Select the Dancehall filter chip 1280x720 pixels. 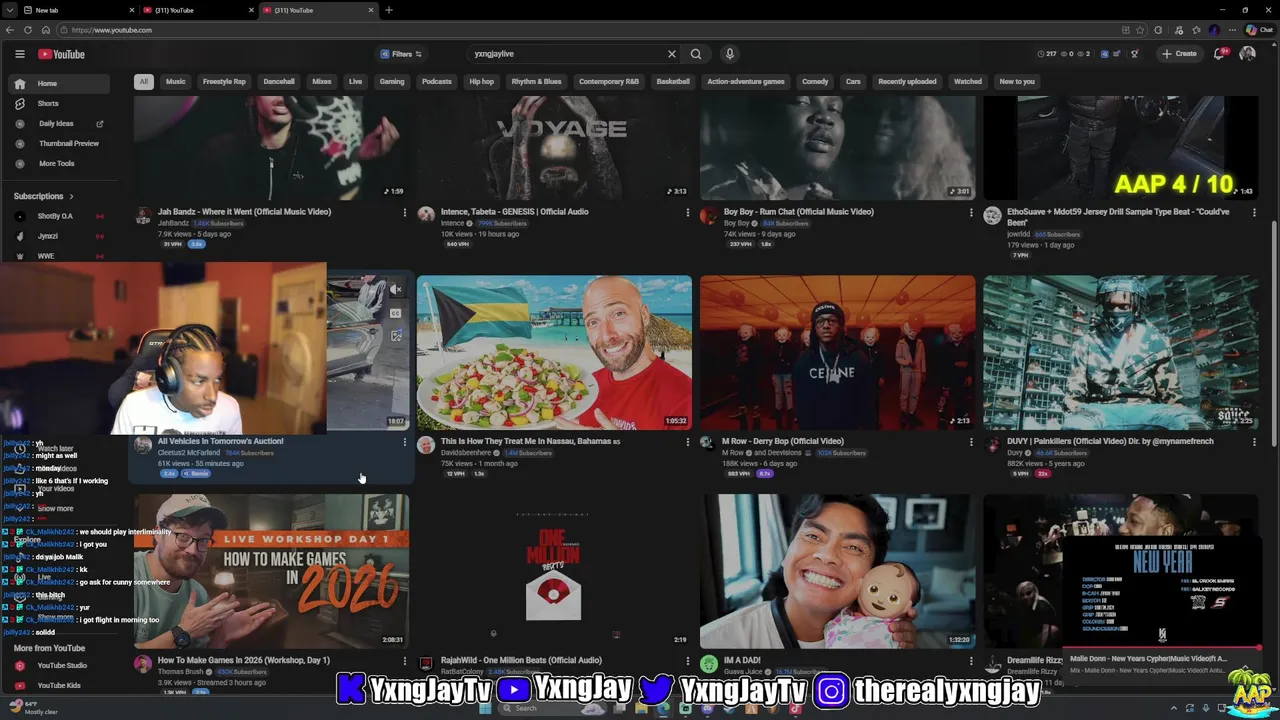(279, 81)
